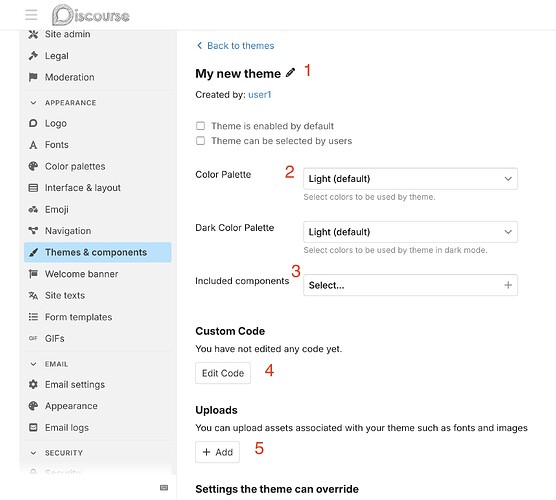Click the Add upload button
The image size is (556, 500).
pyautogui.click(x=217, y=452)
